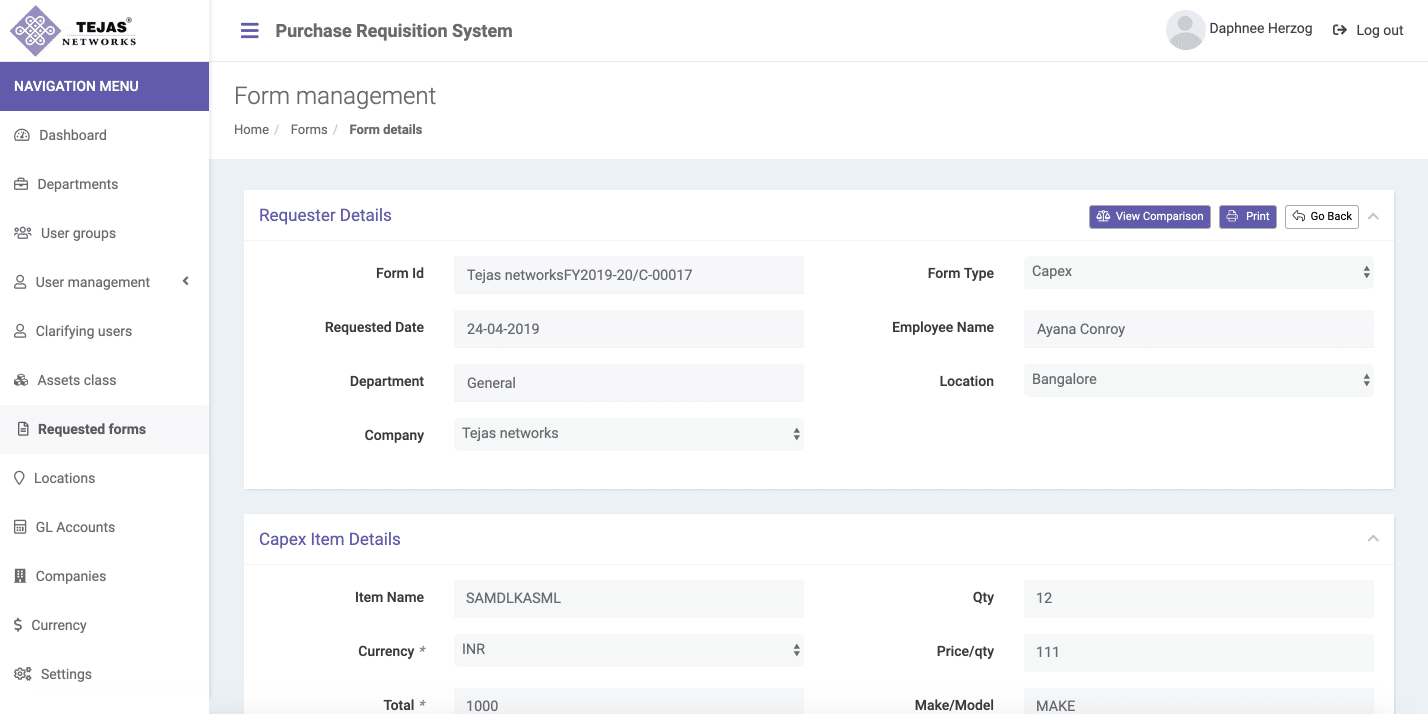Click the Price/qty field showing 111
This screenshot has height=714, width=1428.
1199,652
